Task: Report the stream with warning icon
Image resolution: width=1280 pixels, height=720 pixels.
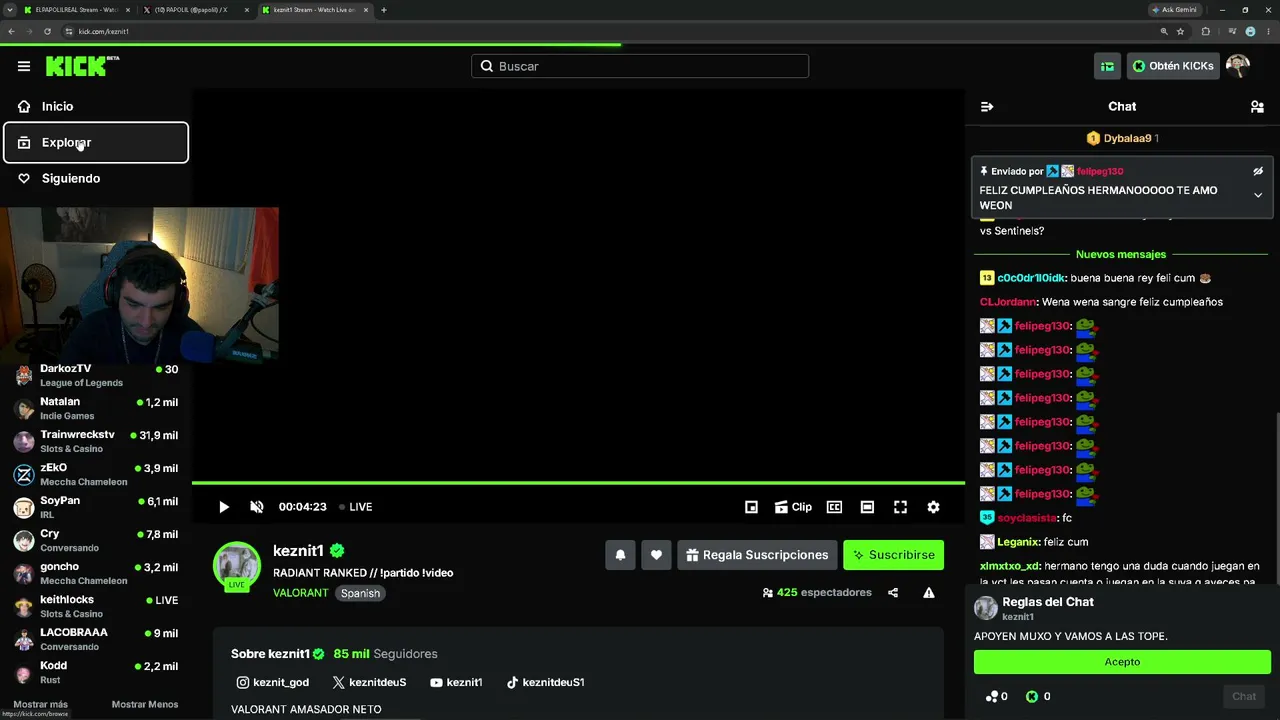Action: (929, 592)
